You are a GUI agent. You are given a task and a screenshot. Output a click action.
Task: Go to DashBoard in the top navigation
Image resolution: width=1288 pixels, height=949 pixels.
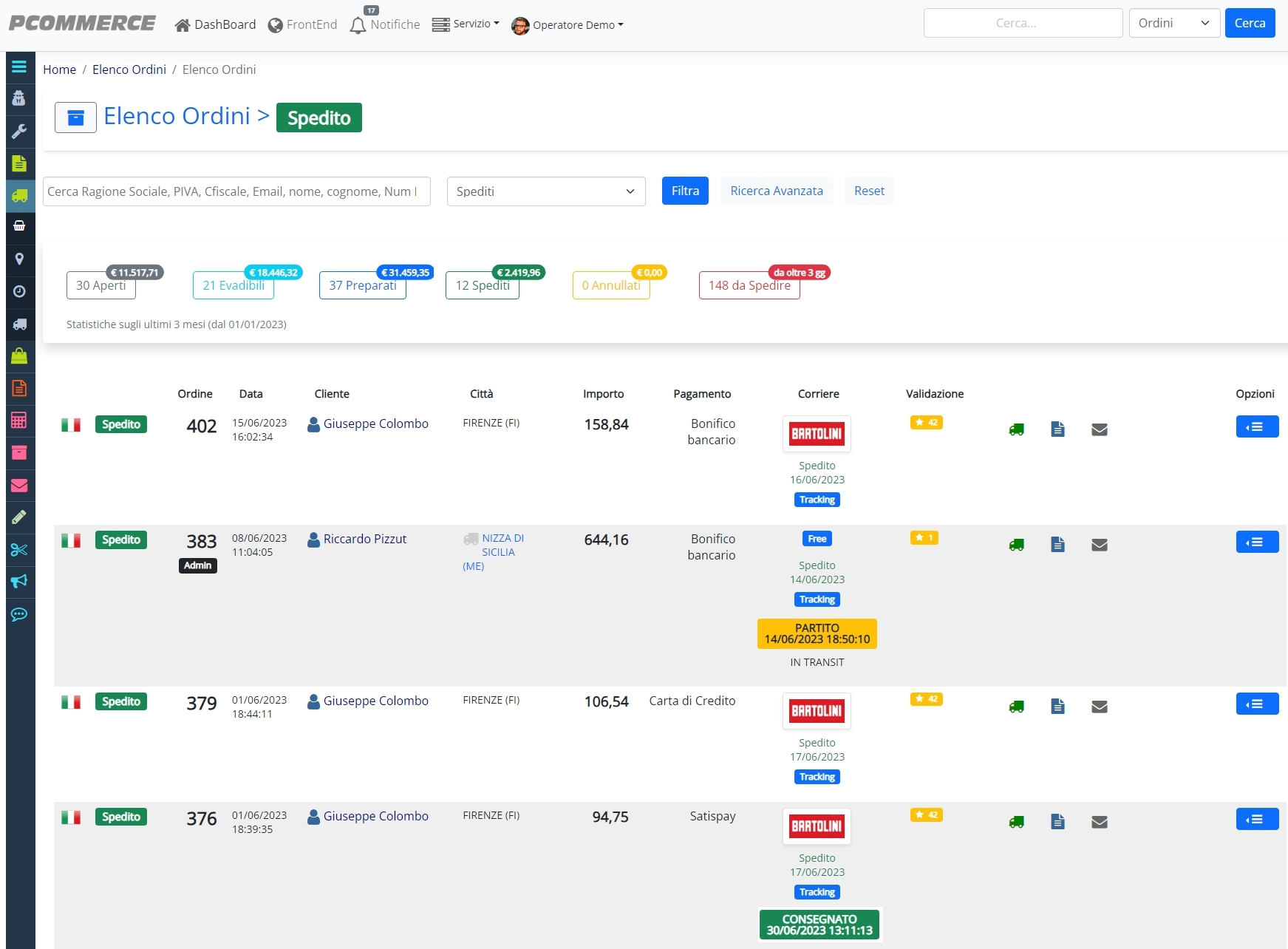click(215, 25)
